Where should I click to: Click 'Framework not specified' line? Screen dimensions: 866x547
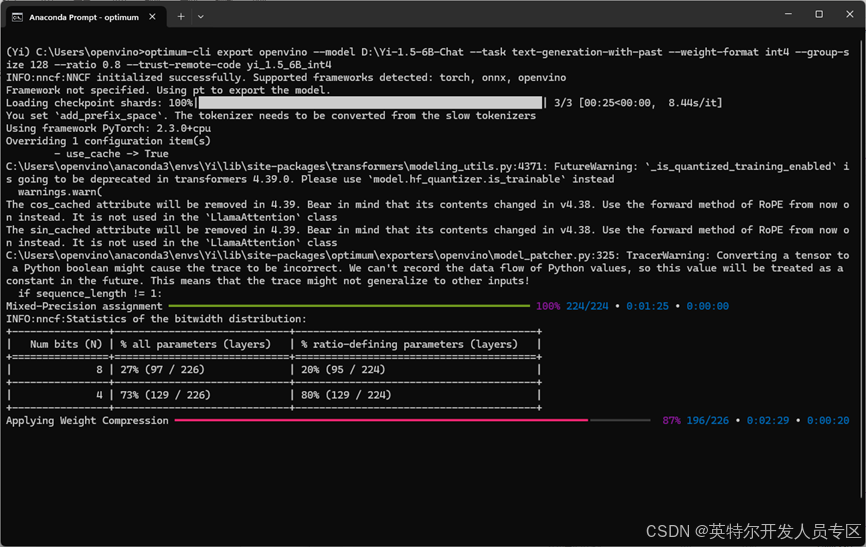168,90
